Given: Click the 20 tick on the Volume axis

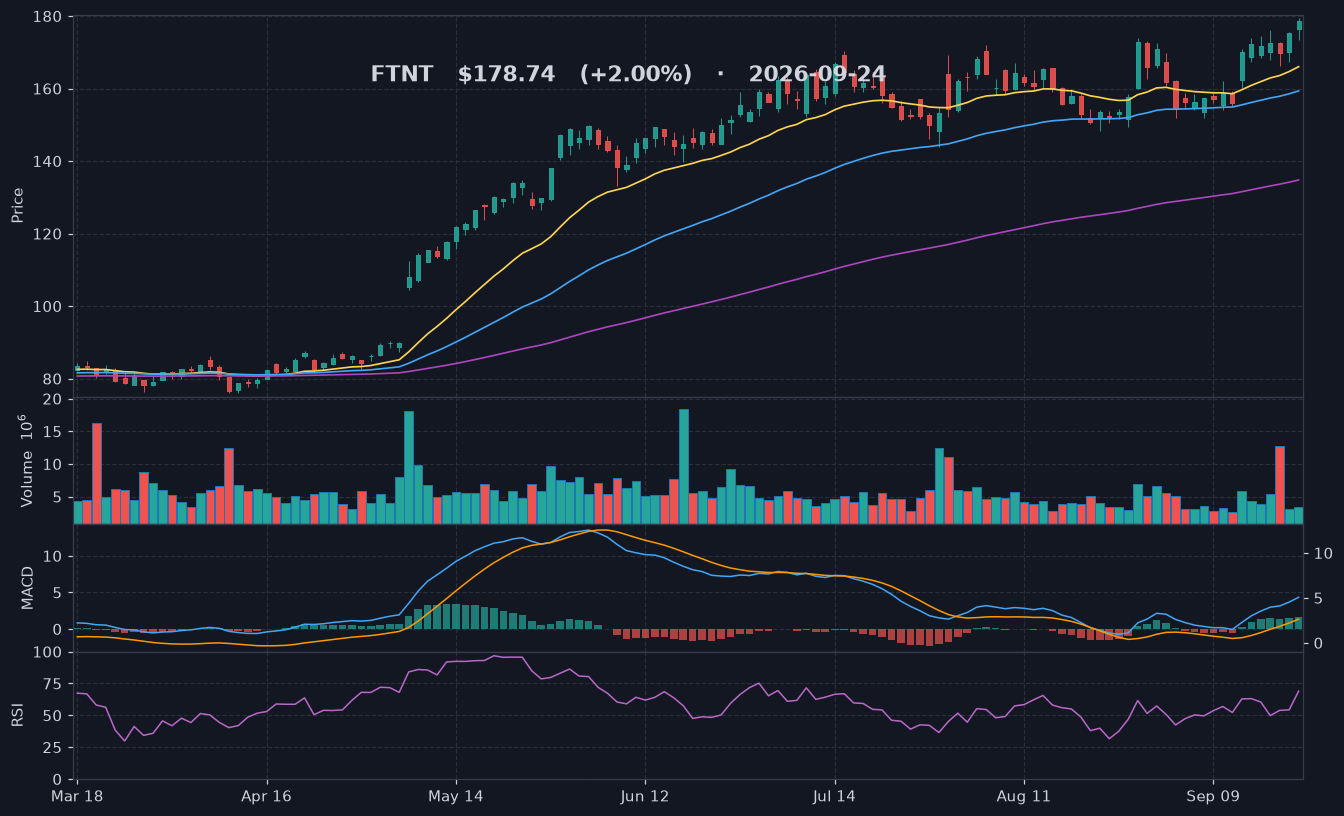Looking at the screenshot, I should click(x=53, y=400).
